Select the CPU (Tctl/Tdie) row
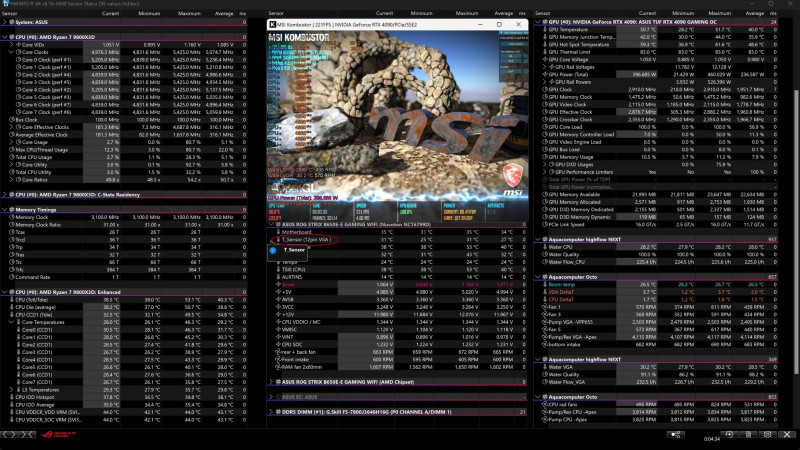This screenshot has width=800, height=450. coord(123,300)
